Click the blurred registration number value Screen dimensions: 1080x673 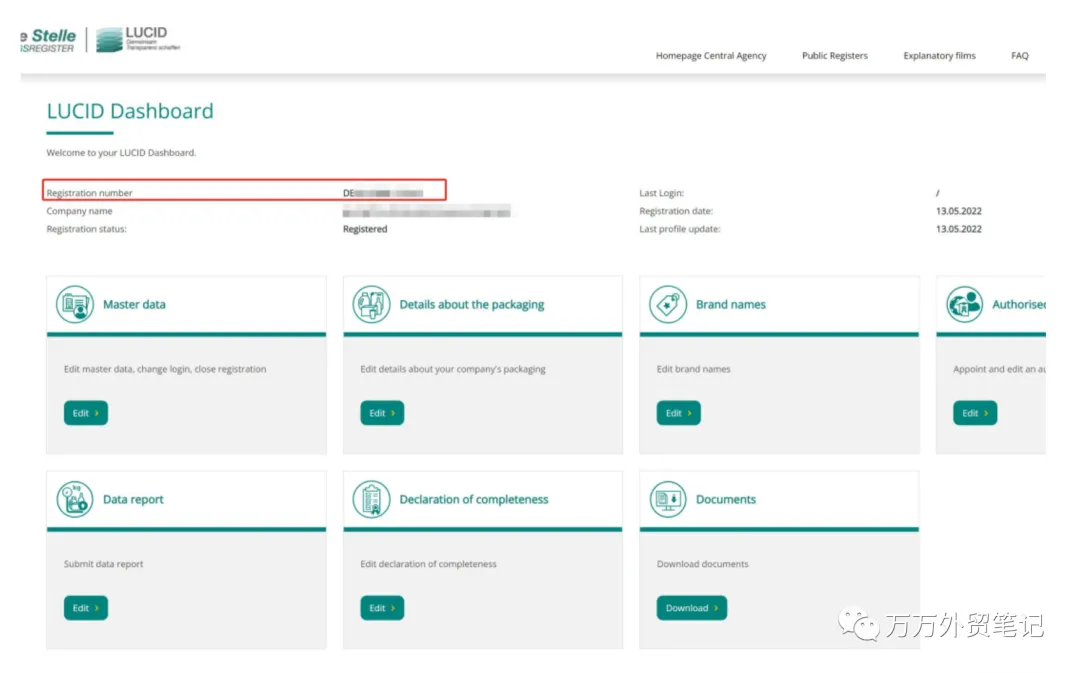(383, 193)
